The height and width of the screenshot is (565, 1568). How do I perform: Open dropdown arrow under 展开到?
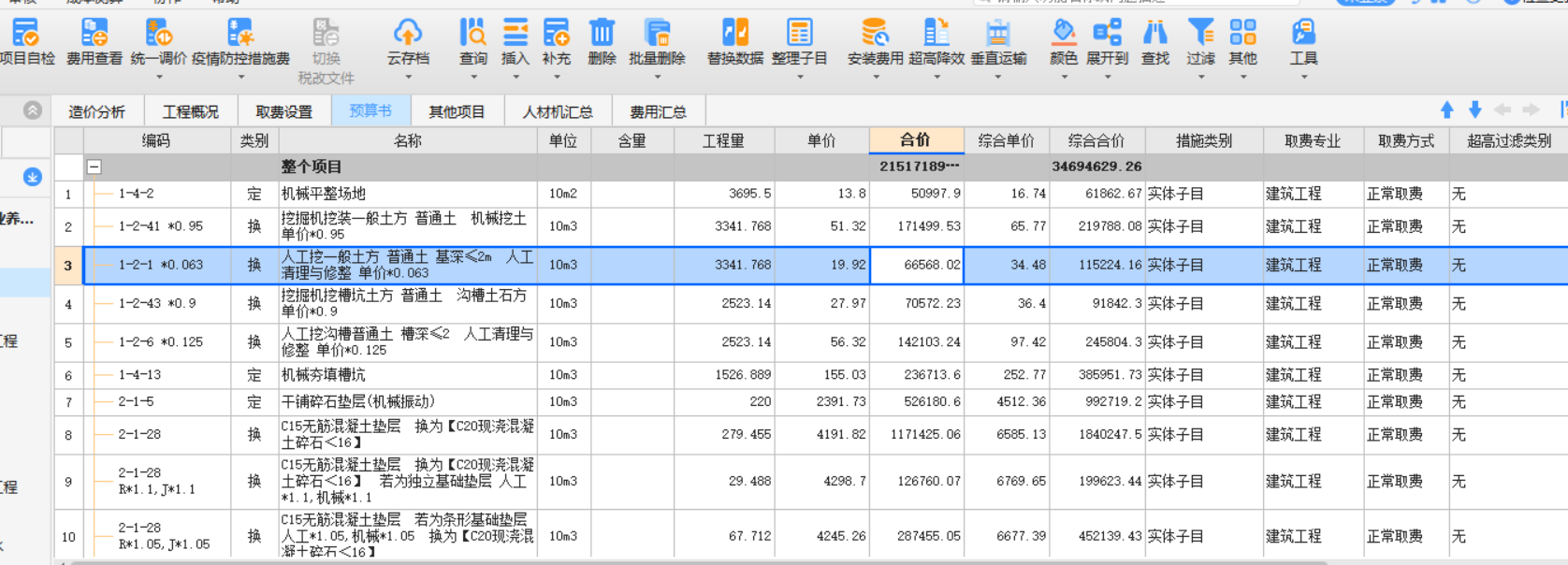1108,77
